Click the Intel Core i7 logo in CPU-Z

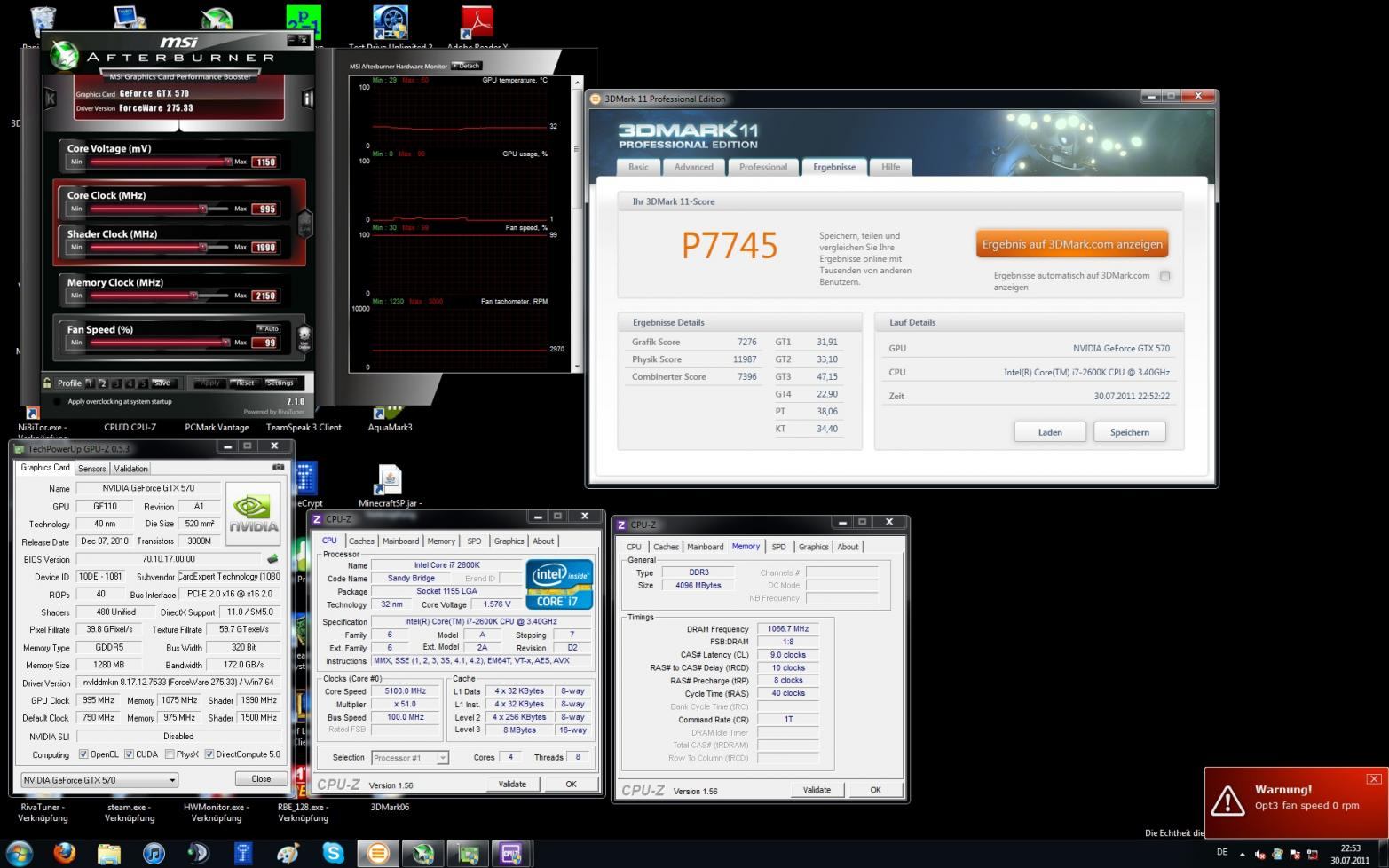click(559, 584)
